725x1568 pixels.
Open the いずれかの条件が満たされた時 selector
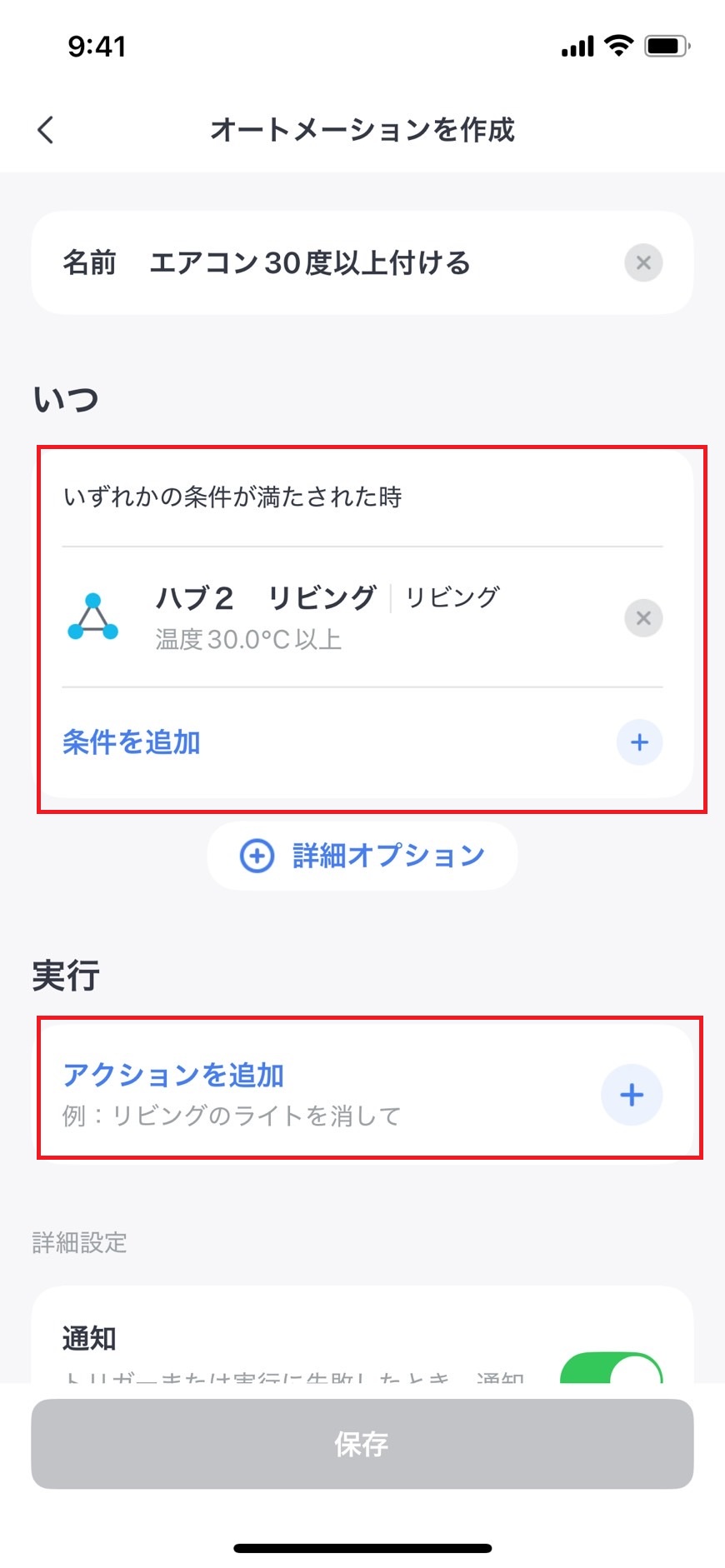click(232, 497)
